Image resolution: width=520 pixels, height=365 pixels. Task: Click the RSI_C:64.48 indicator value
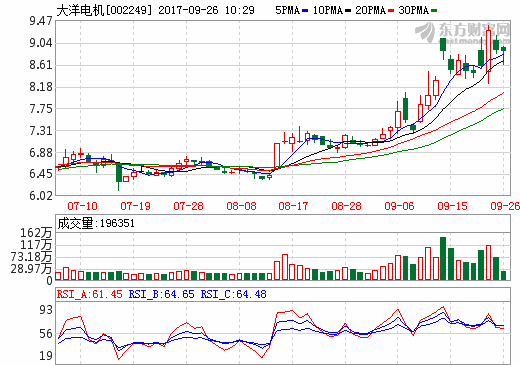[233, 294]
